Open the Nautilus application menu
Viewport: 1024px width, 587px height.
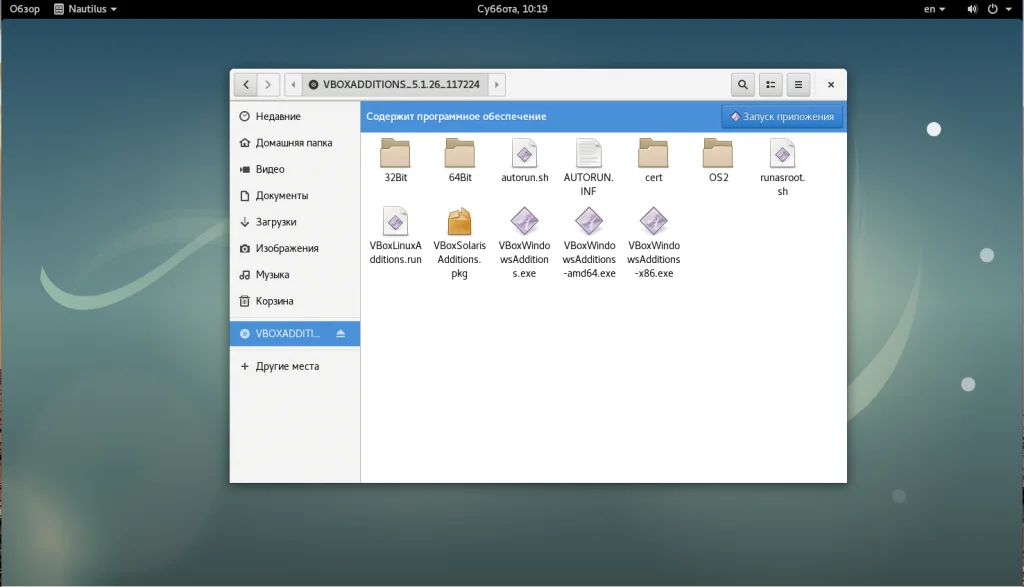click(85, 9)
